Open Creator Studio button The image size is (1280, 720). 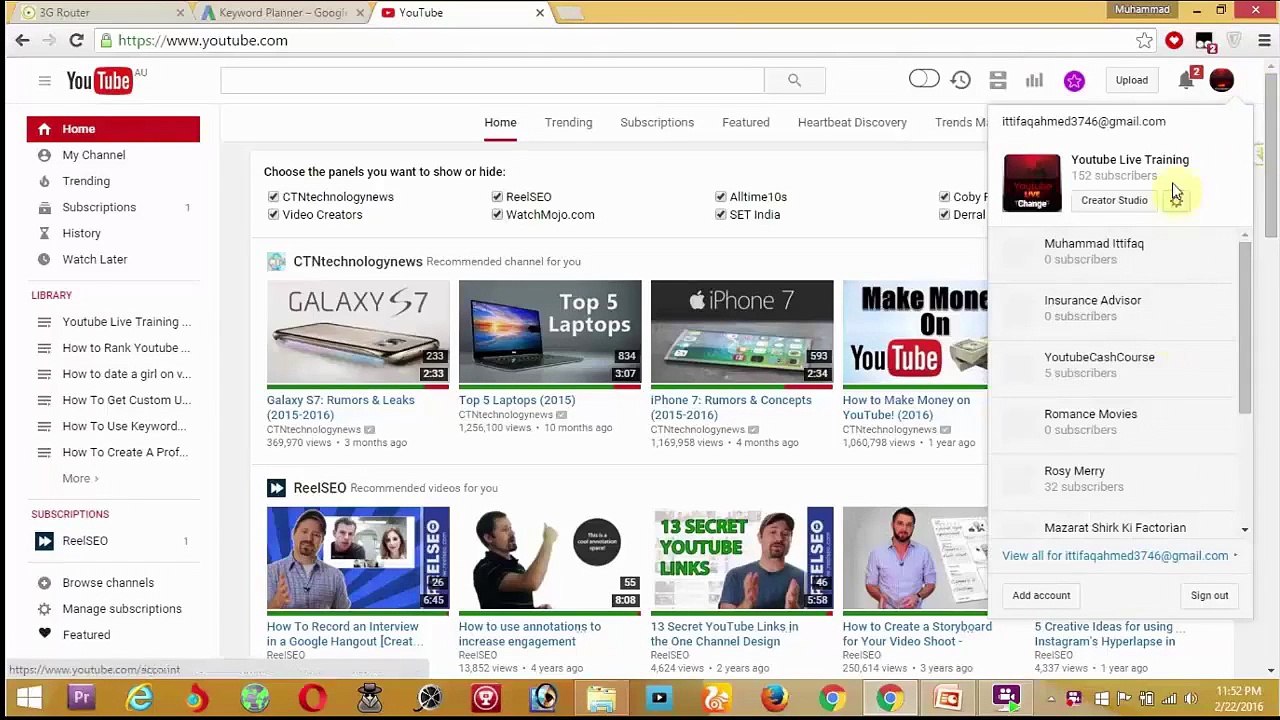(1114, 200)
